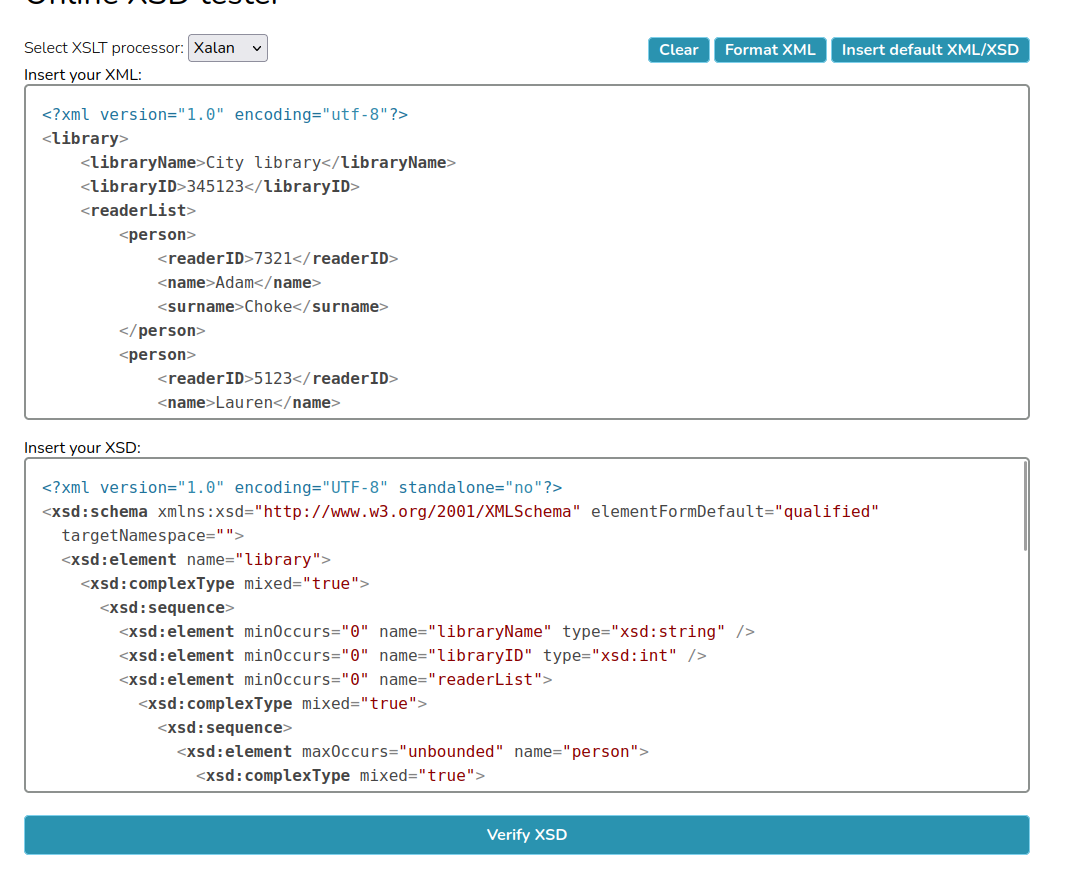This screenshot has width=1072, height=873.
Task: Click the XMLSchema namespace URL in XSD
Action: pyautogui.click(x=417, y=512)
